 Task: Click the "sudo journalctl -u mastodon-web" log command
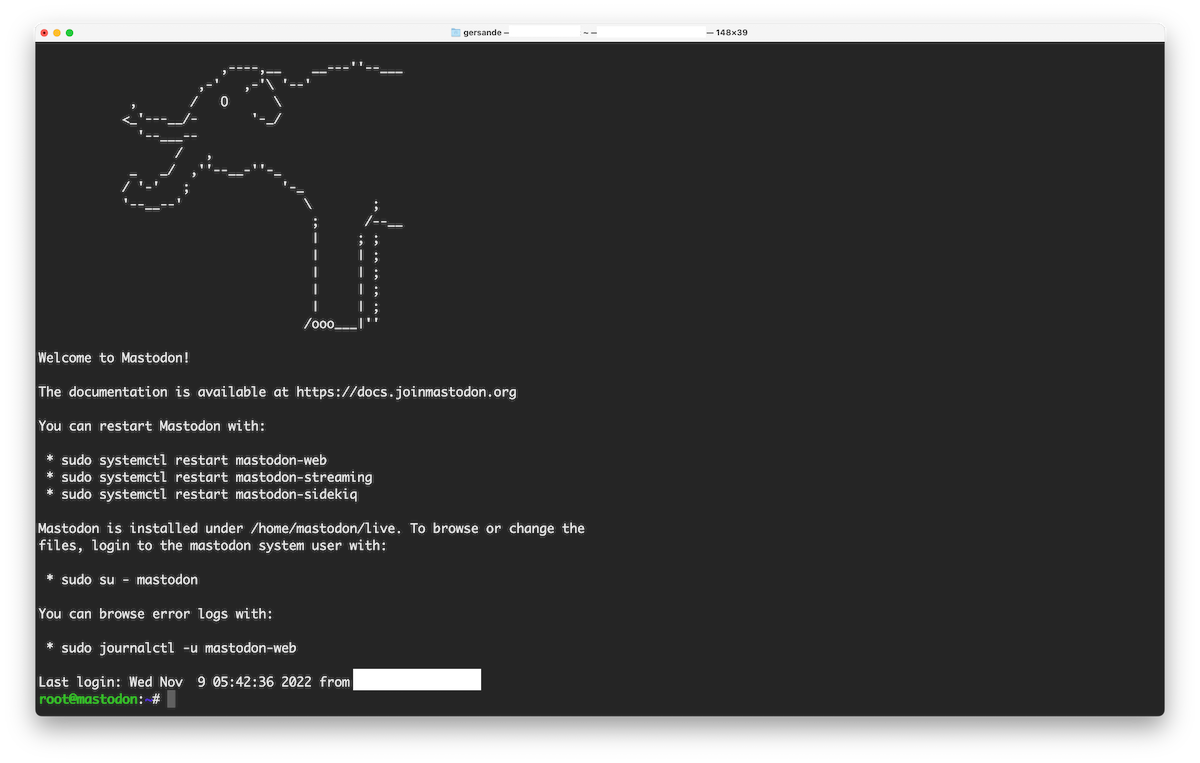(178, 647)
